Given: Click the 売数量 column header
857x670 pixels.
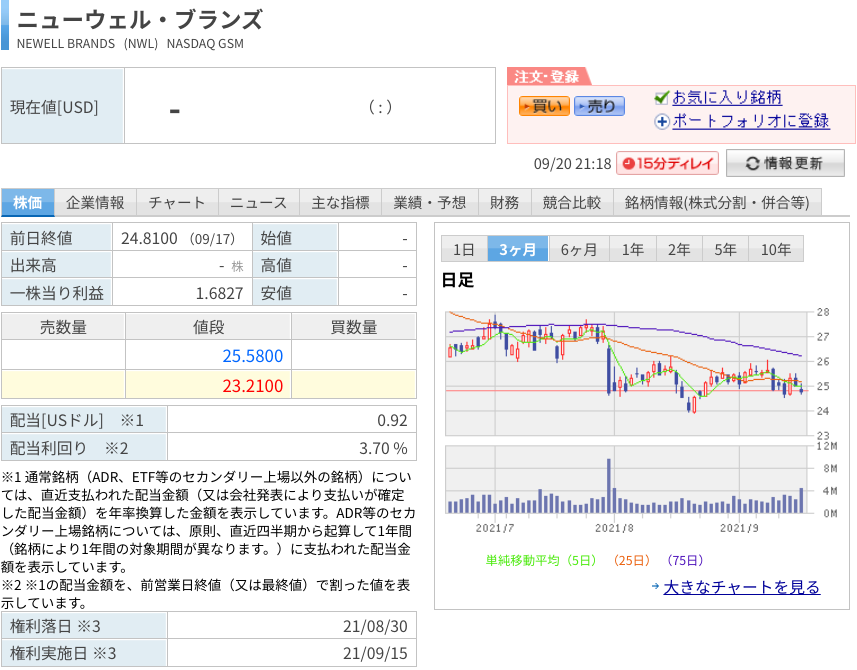Looking at the screenshot, I should 63,327.
